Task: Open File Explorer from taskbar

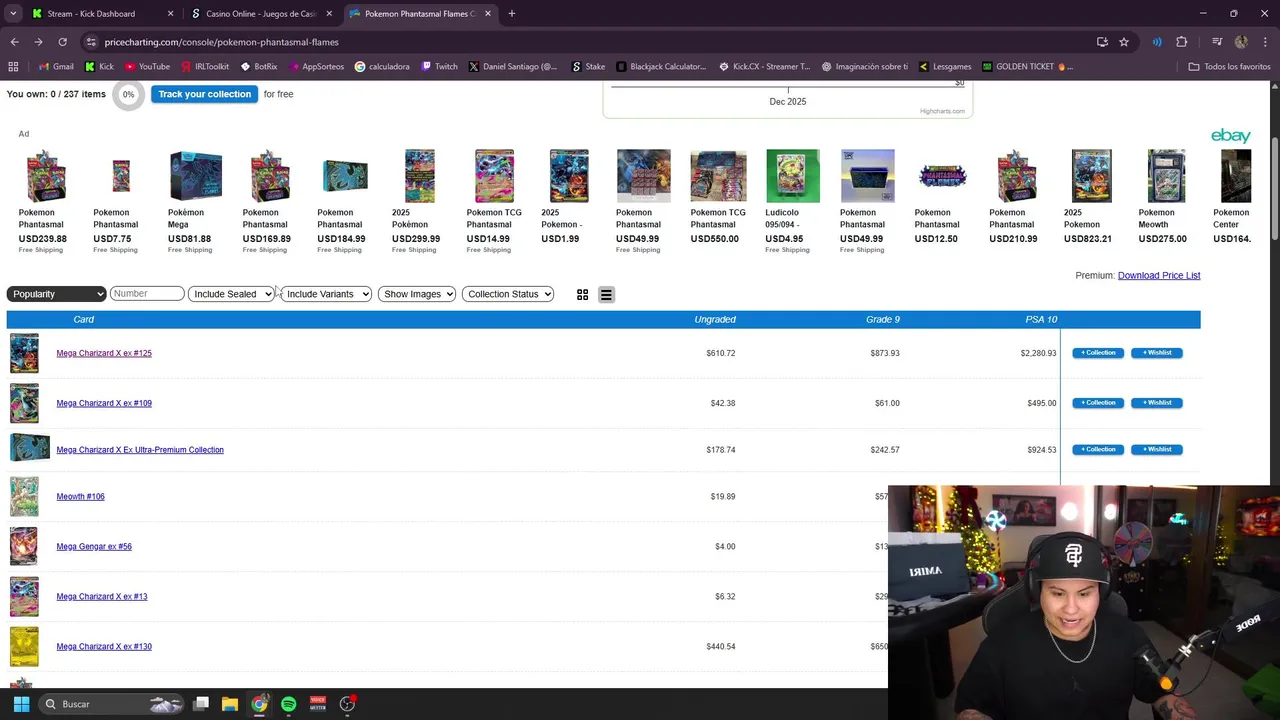Action: tap(230, 704)
